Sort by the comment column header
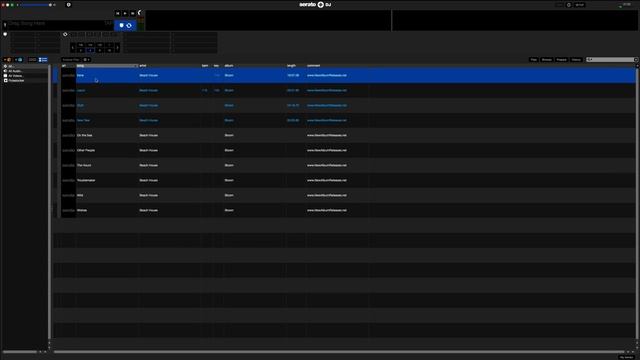Viewport: 640px width, 360px height. pyautogui.click(x=337, y=66)
